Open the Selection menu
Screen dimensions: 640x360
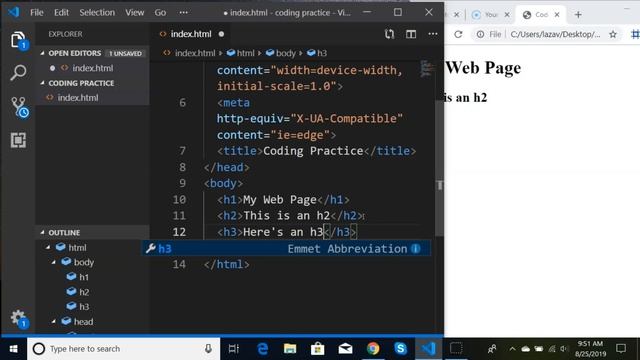tap(97, 13)
